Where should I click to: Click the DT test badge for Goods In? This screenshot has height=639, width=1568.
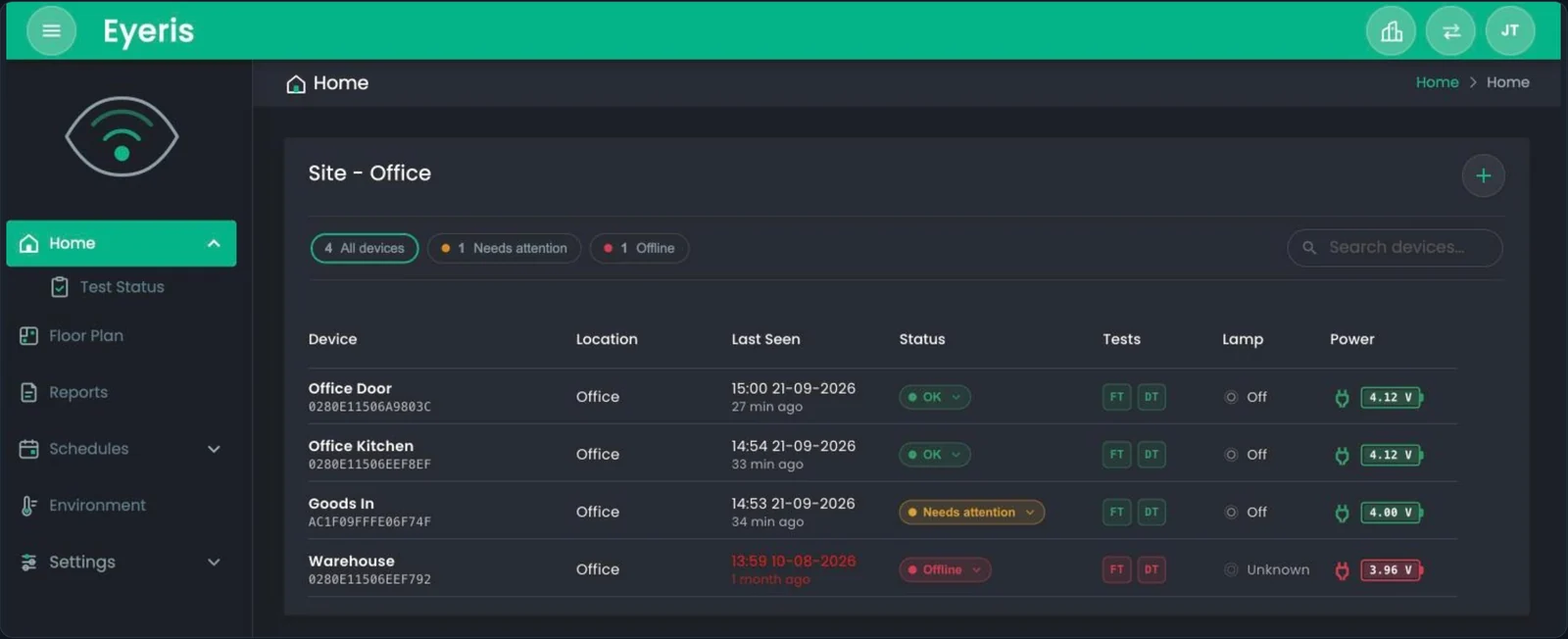click(1151, 512)
